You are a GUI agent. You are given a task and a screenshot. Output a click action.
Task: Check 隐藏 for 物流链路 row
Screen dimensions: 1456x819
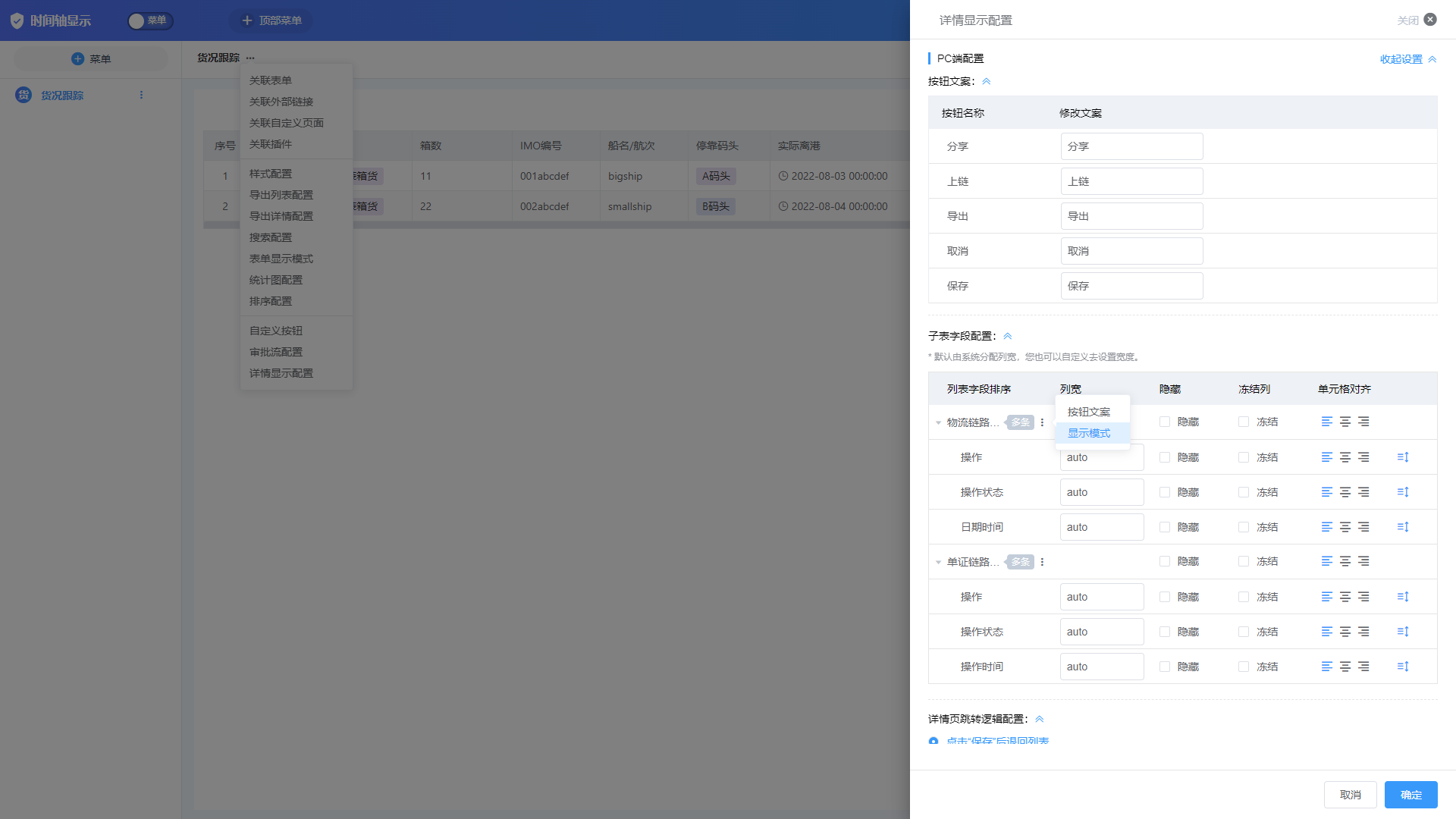coord(1165,422)
